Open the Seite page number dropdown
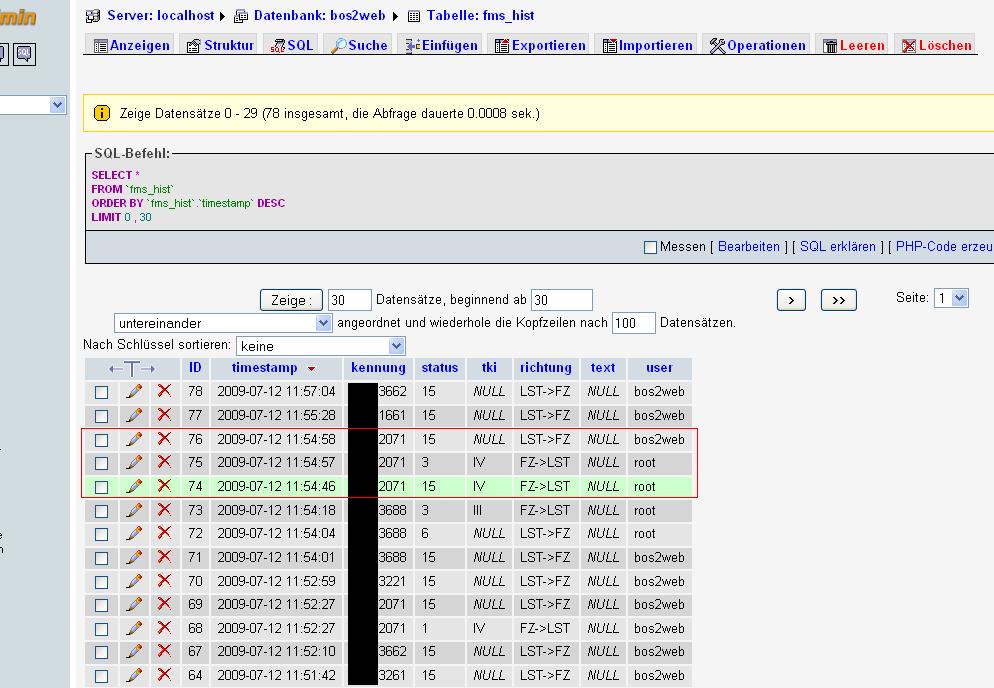The image size is (994, 688). tap(951, 298)
